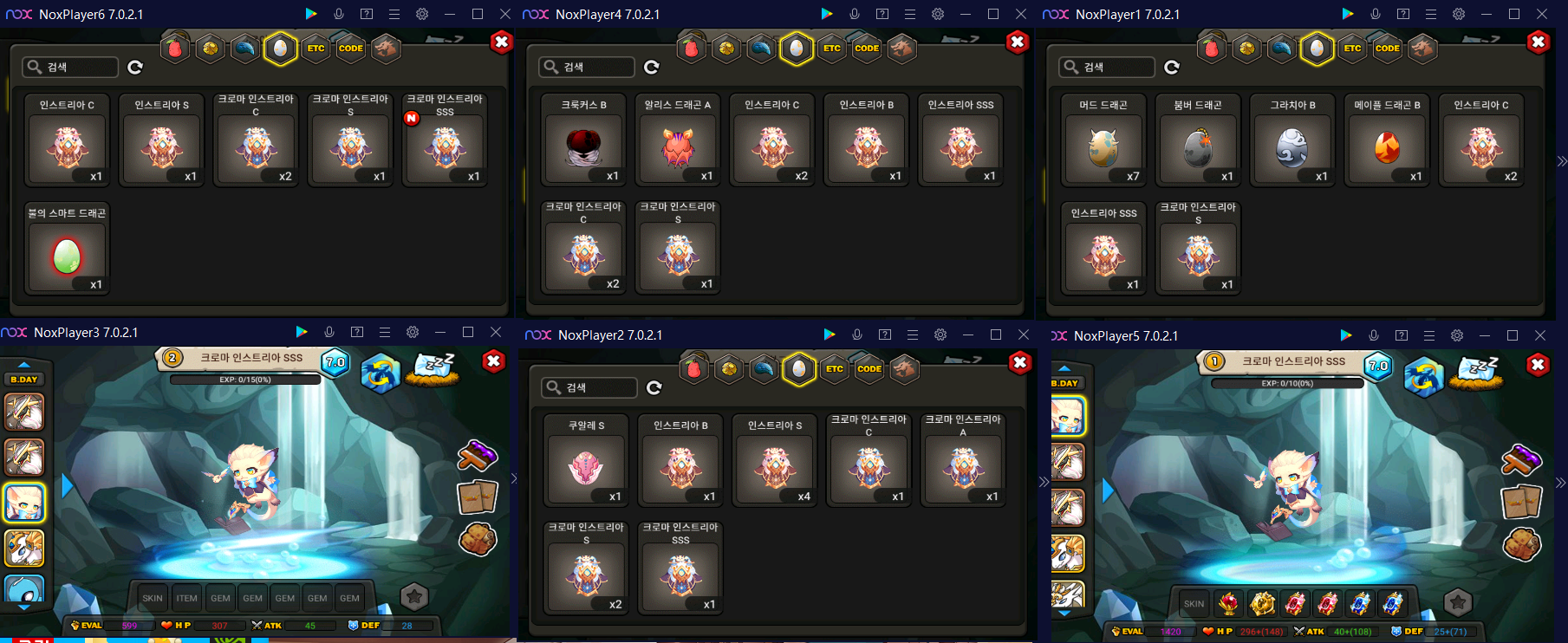Open the brown bag icon in NoxPlayer3

point(478,539)
